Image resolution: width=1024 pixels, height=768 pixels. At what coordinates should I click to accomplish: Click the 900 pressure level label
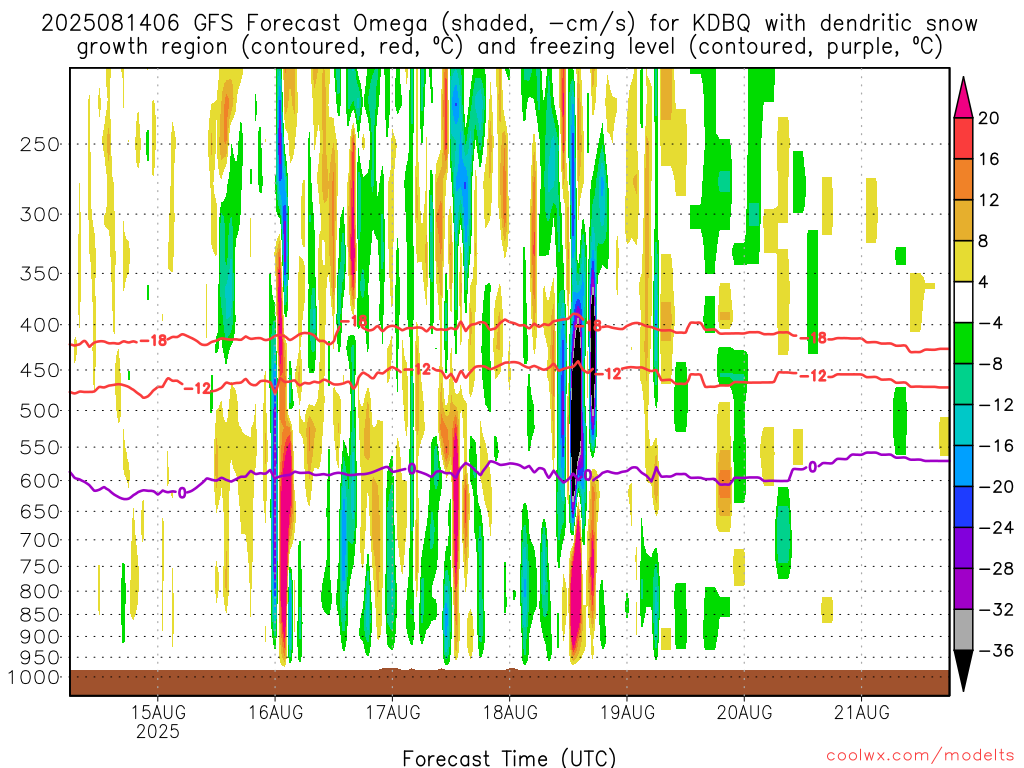[x=40, y=636]
